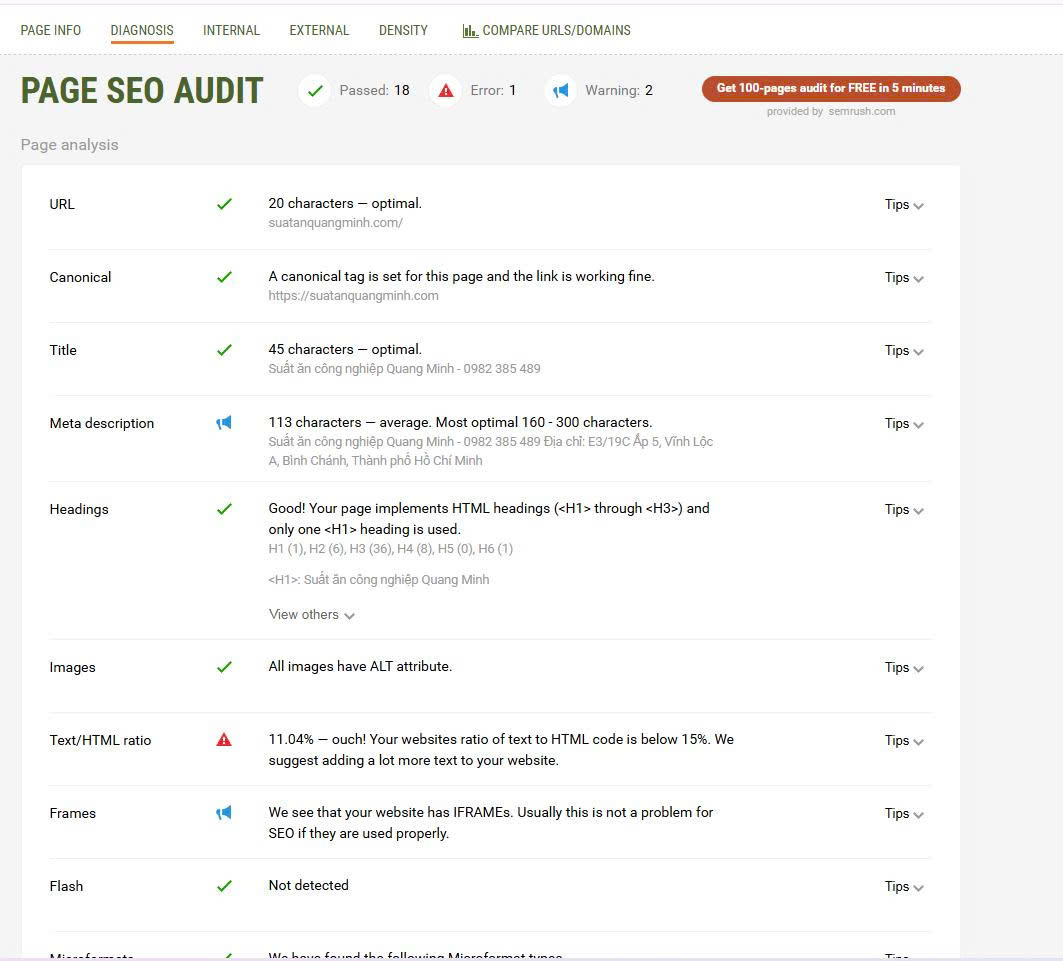Expand Tips for the Canonical row
This screenshot has height=961, width=1063.
coord(904,278)
